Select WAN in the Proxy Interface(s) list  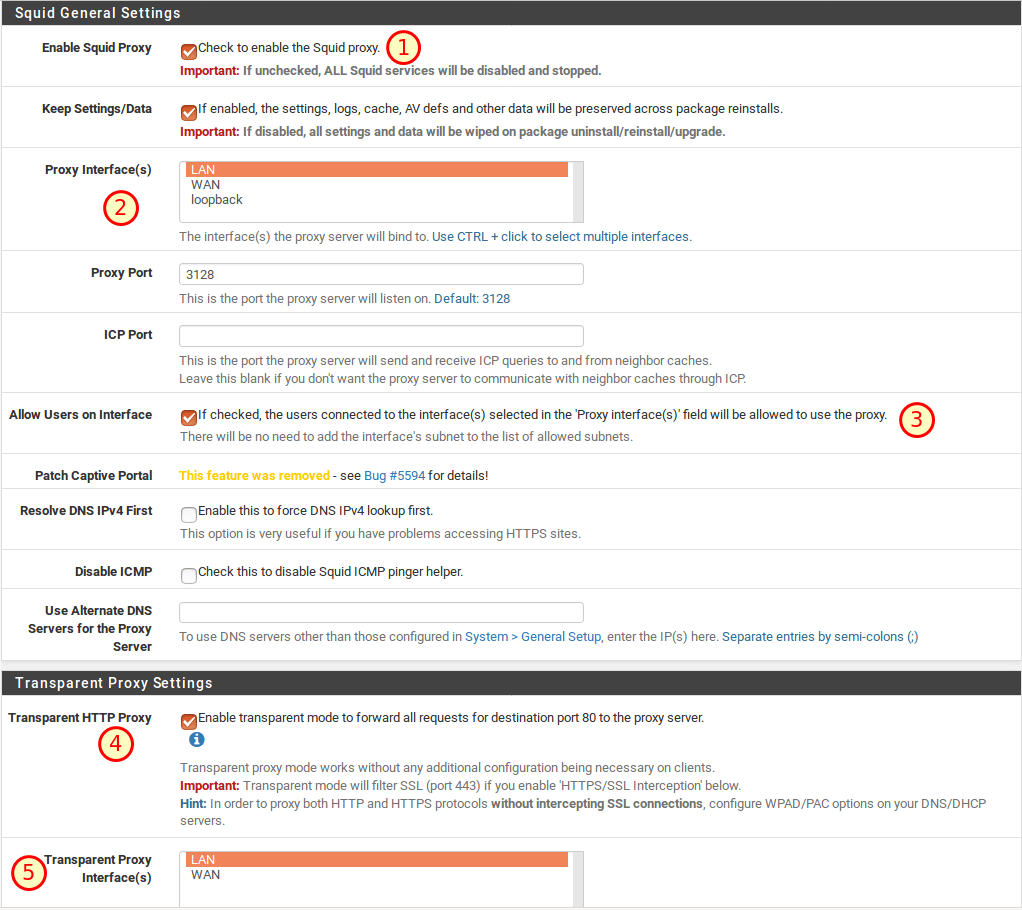pos(206,185)
